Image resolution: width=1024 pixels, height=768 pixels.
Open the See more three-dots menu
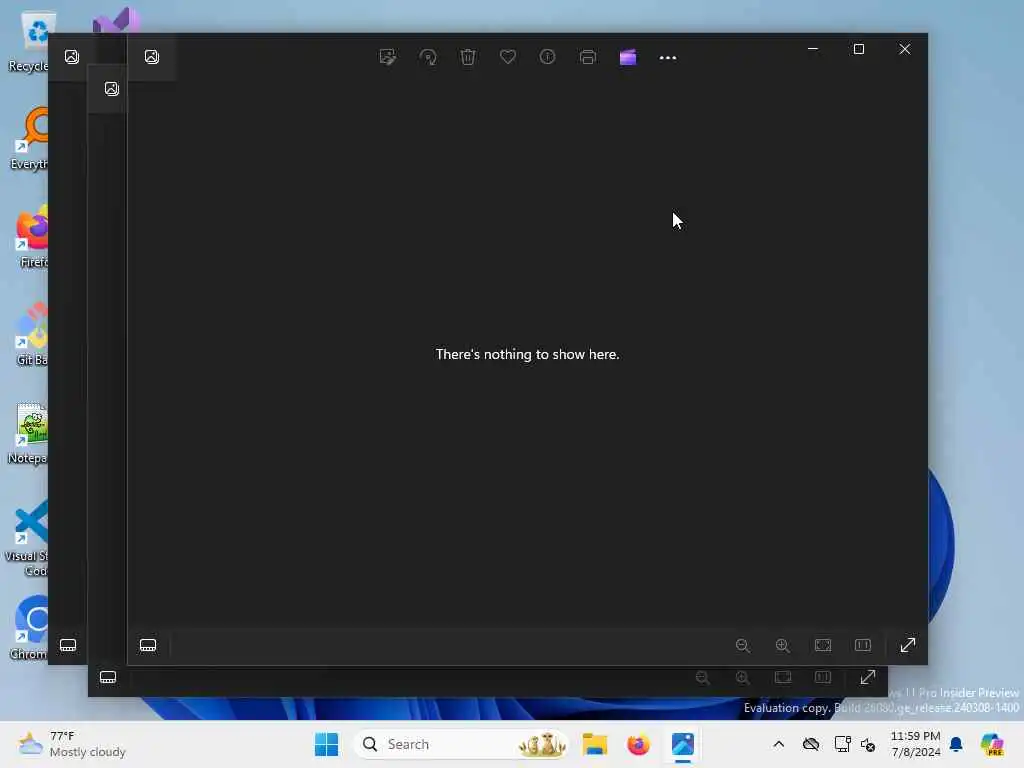click(x=667, y=57)
